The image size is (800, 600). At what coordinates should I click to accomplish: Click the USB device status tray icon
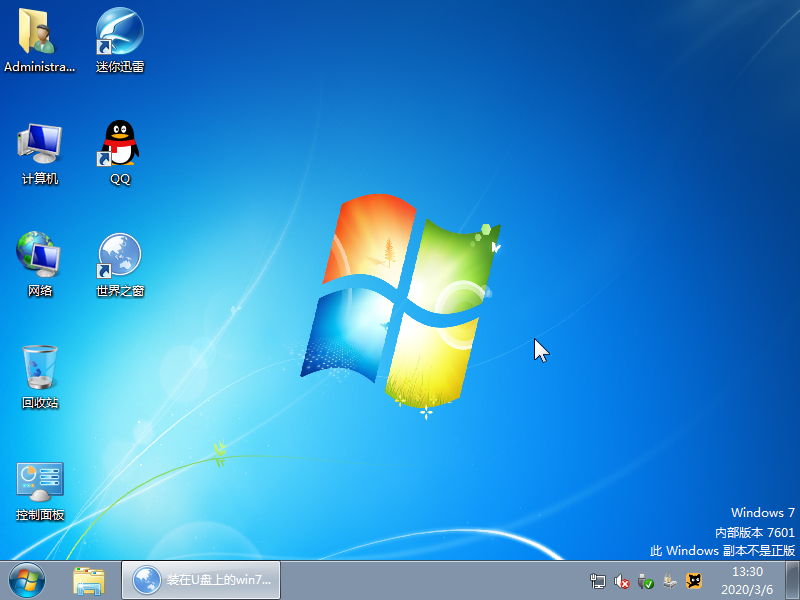(x=645, y=581)
